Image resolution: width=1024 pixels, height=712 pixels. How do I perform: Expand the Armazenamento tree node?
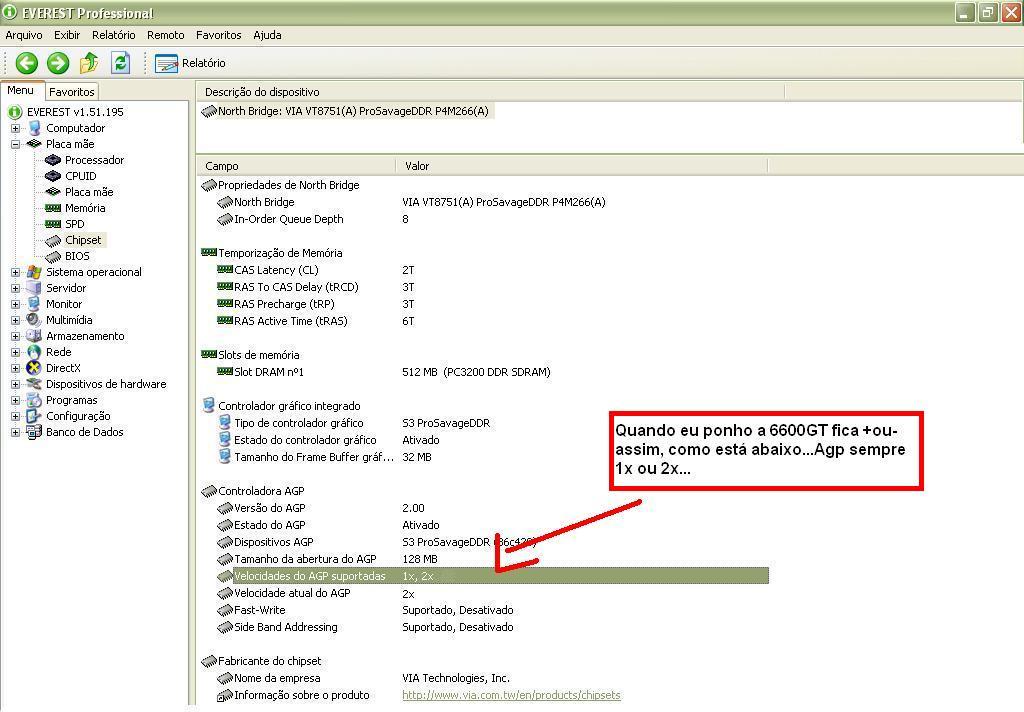(16, 336)
